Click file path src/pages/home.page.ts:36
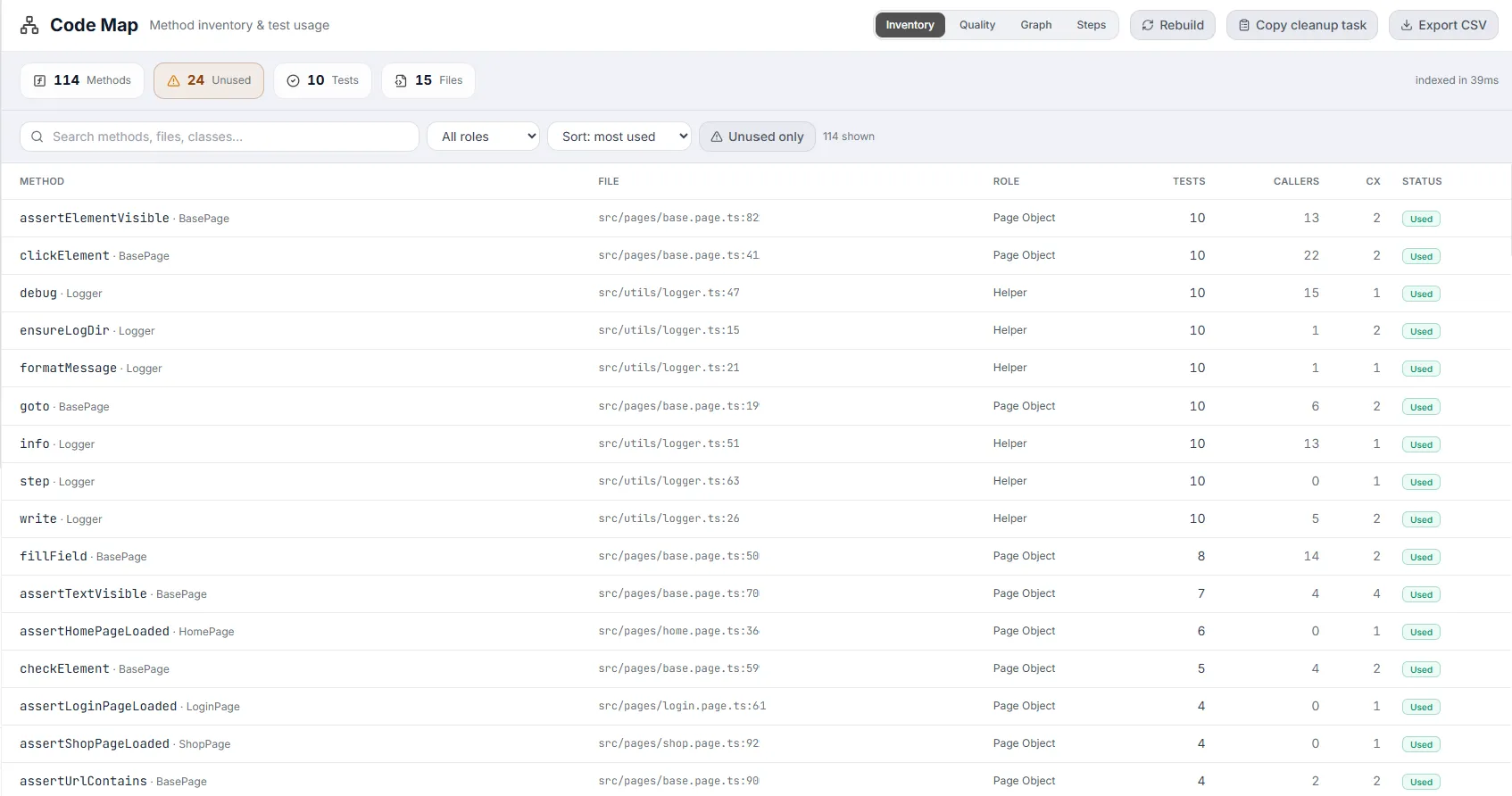This screenshot has height=796, width=1512. pos(678,631)
